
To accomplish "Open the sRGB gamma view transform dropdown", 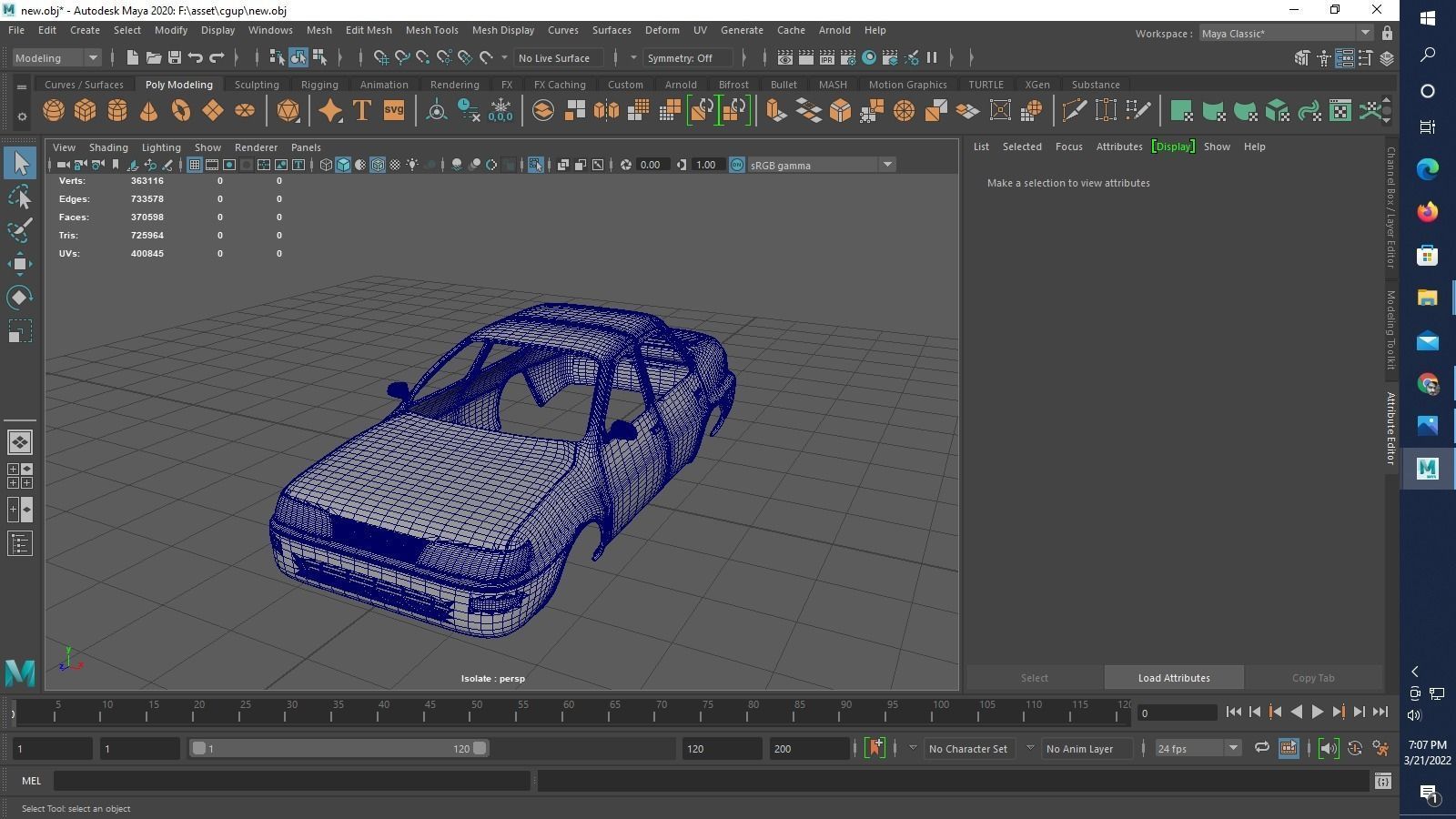I will click(821, 165).
